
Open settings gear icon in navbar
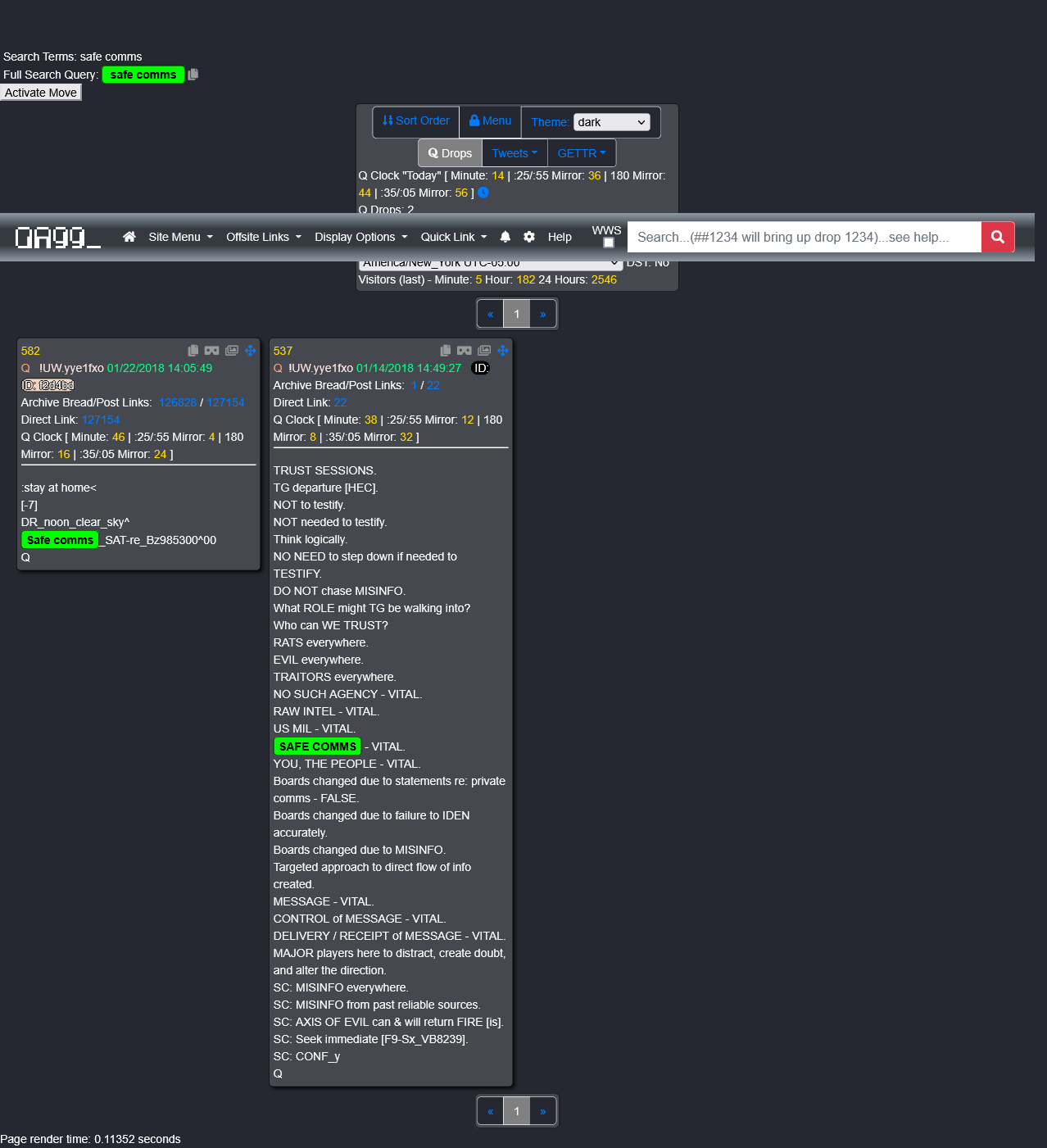tap(529, 237)
